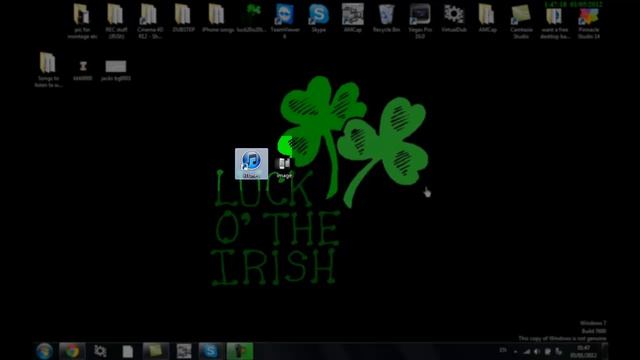Click the blank document icon in taskbar
The image size is (640, 360).
pyautogui.click(x=128, y=351)
